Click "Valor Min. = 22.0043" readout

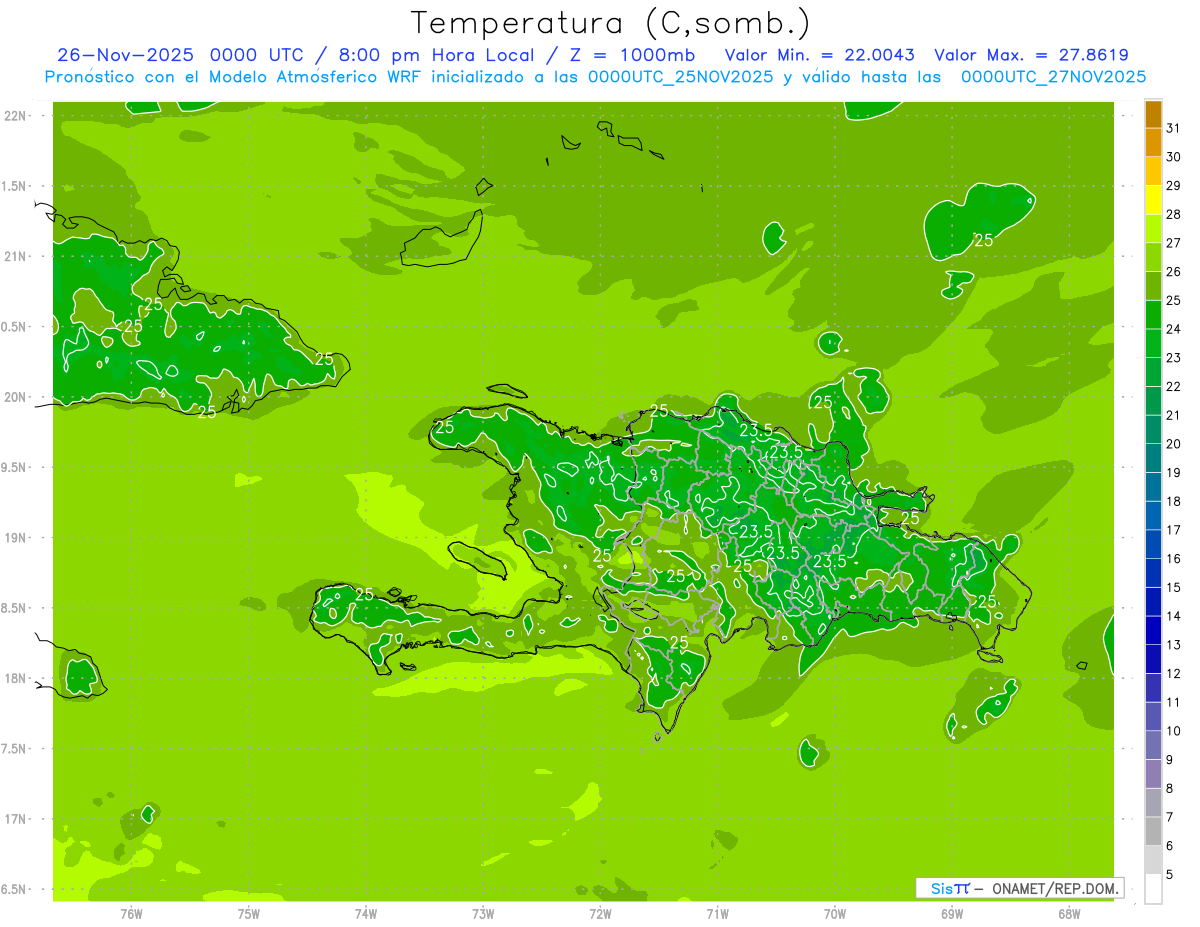(820, 55)
